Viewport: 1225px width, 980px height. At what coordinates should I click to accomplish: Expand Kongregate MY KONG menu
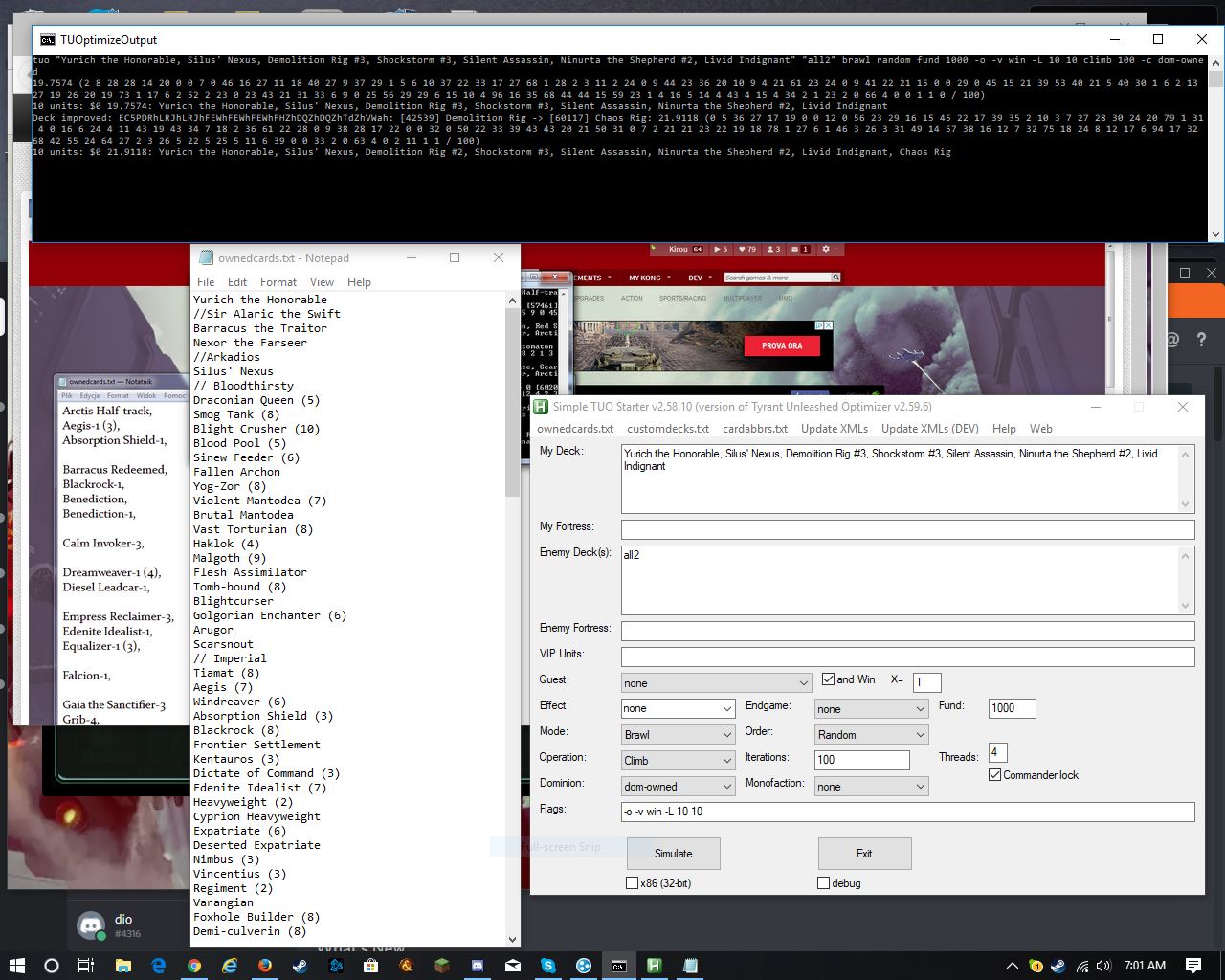649,278
